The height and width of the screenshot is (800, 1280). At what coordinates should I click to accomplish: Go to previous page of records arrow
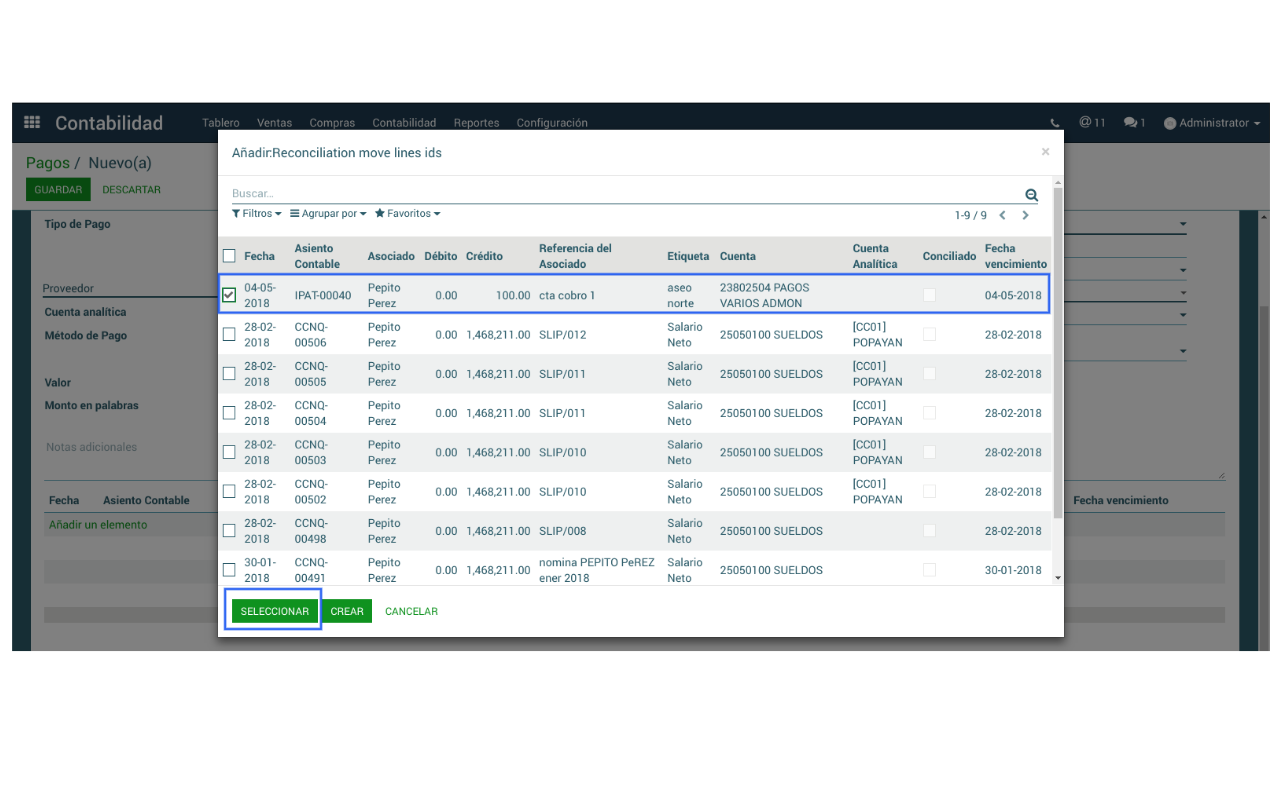click(x=1002, y=215)
